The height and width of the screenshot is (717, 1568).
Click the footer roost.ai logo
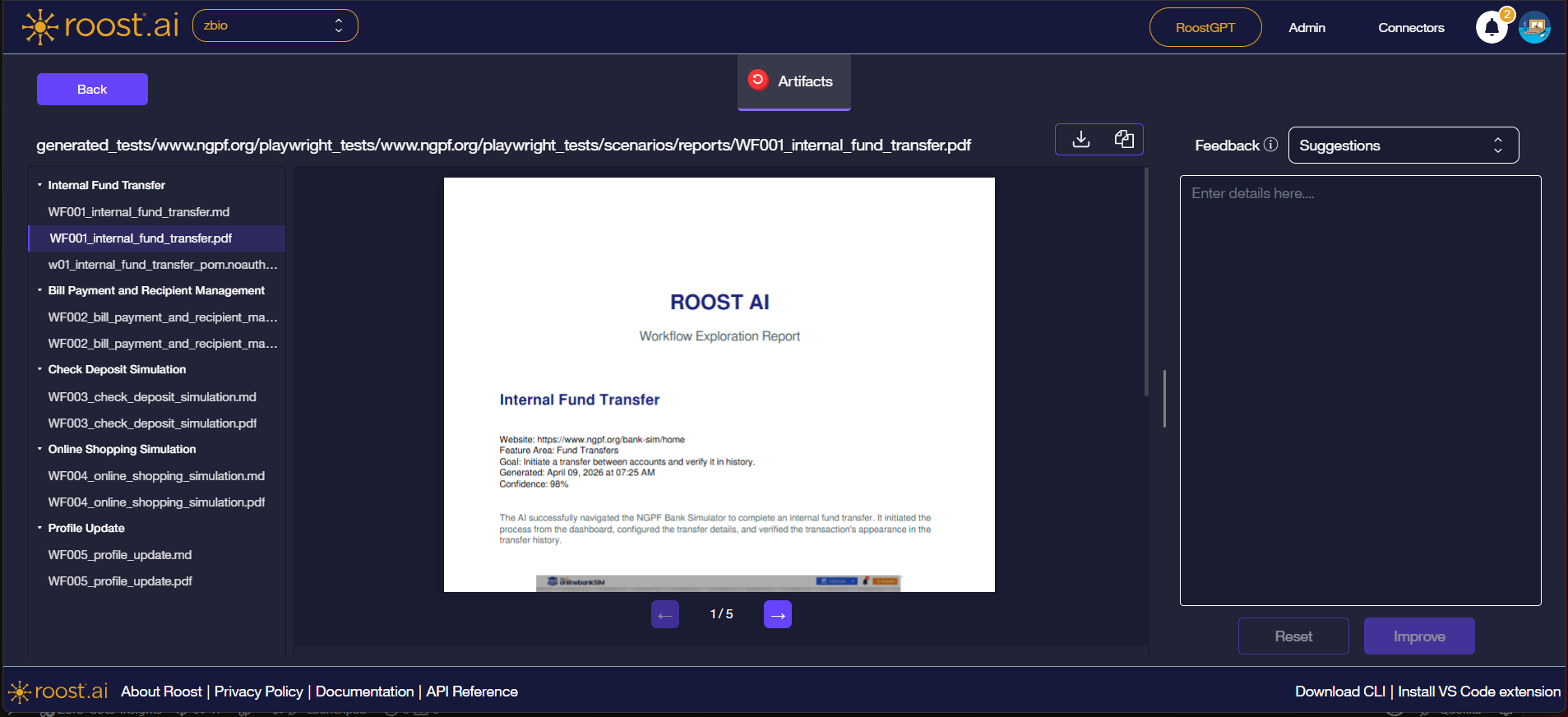58,692
